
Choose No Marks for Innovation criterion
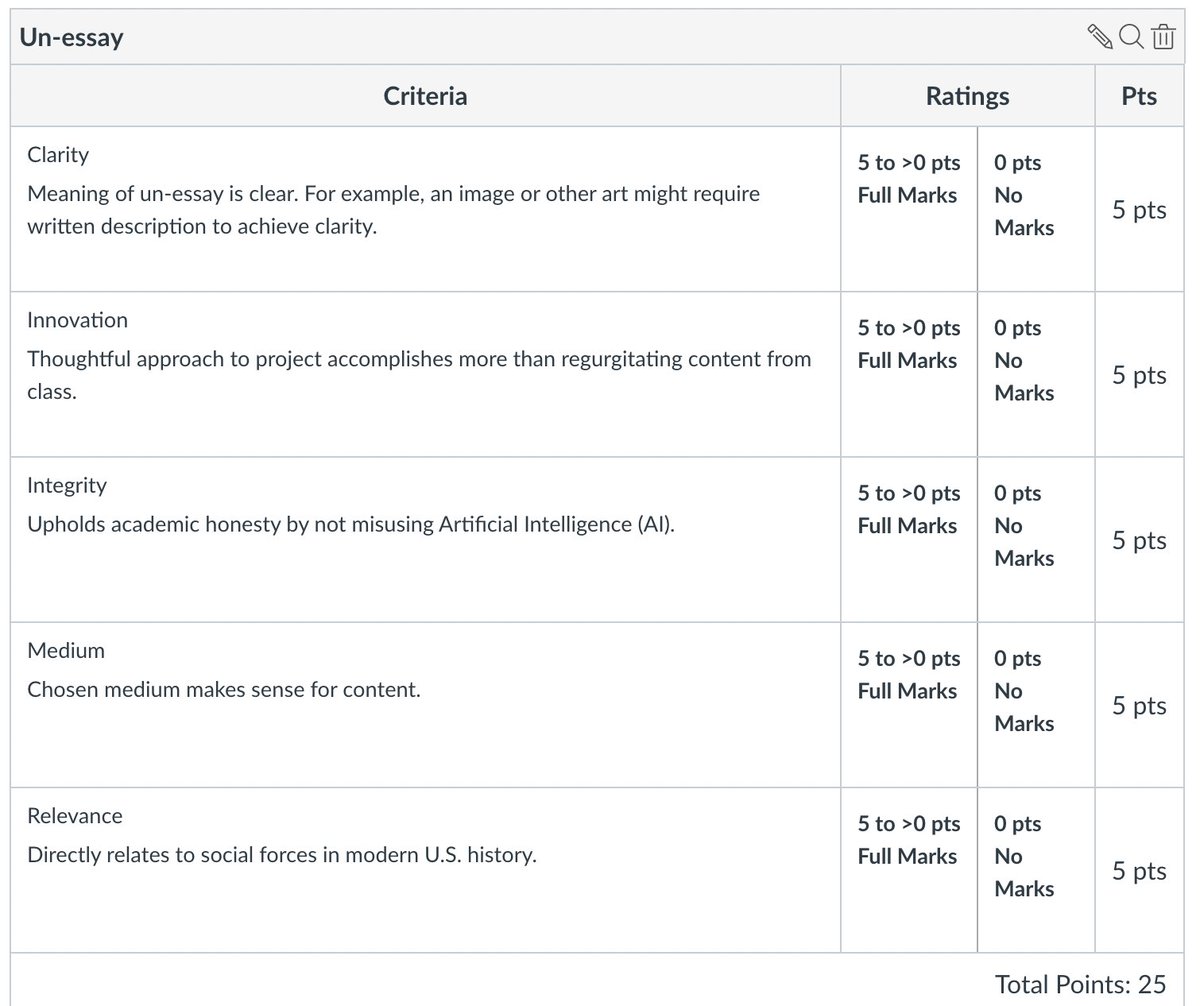click(x=1024, y=360)
